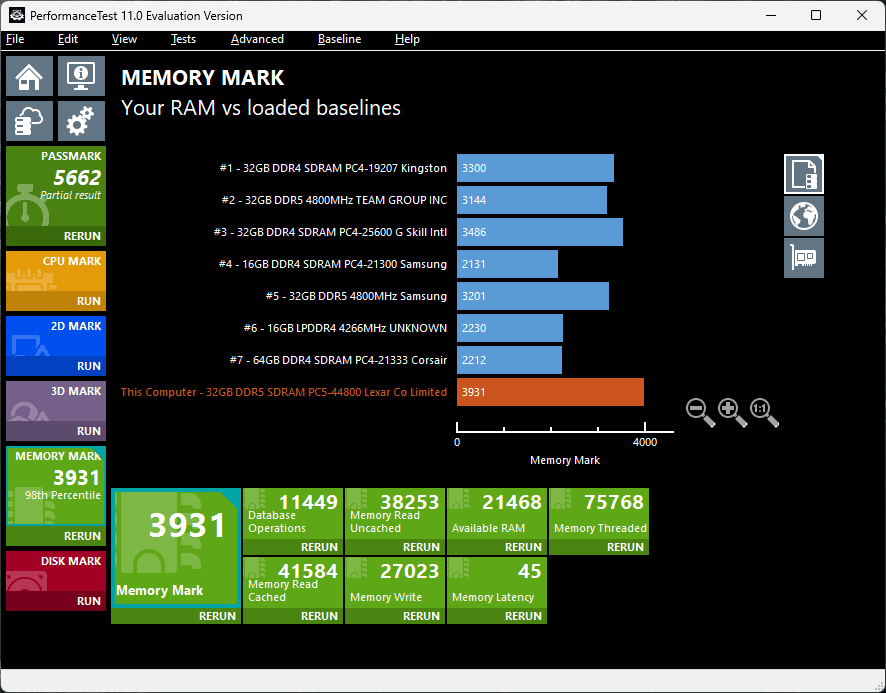Click the baseline document chart icon
The height and width of the screenshot is (693, 886).
tap(804, 174)
